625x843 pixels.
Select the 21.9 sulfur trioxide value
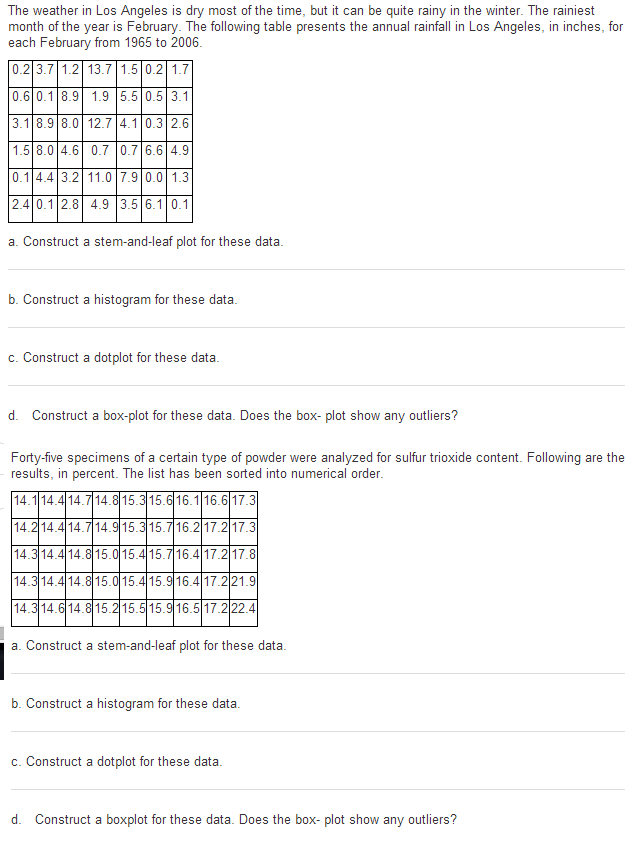[x=243, y=581]
